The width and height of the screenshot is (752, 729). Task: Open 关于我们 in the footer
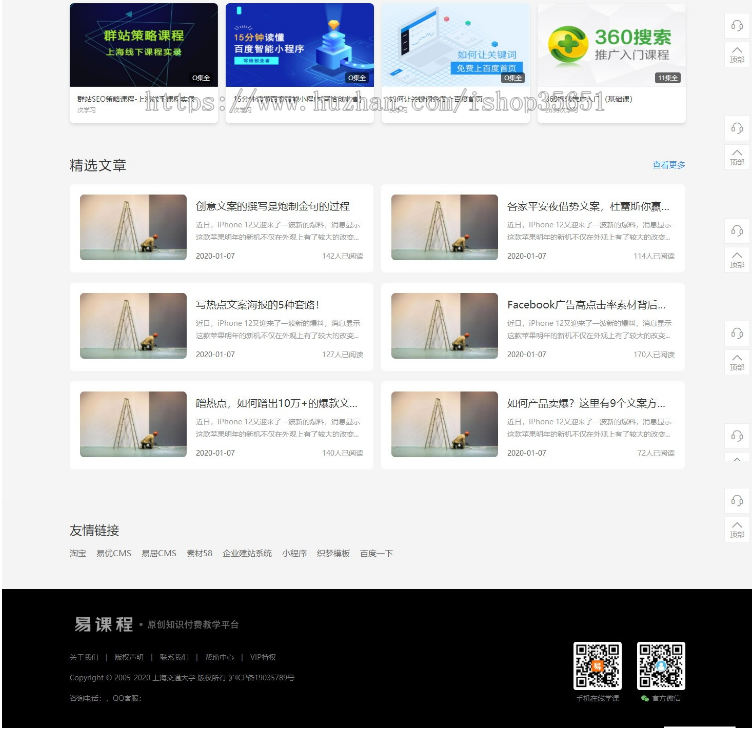84,657
